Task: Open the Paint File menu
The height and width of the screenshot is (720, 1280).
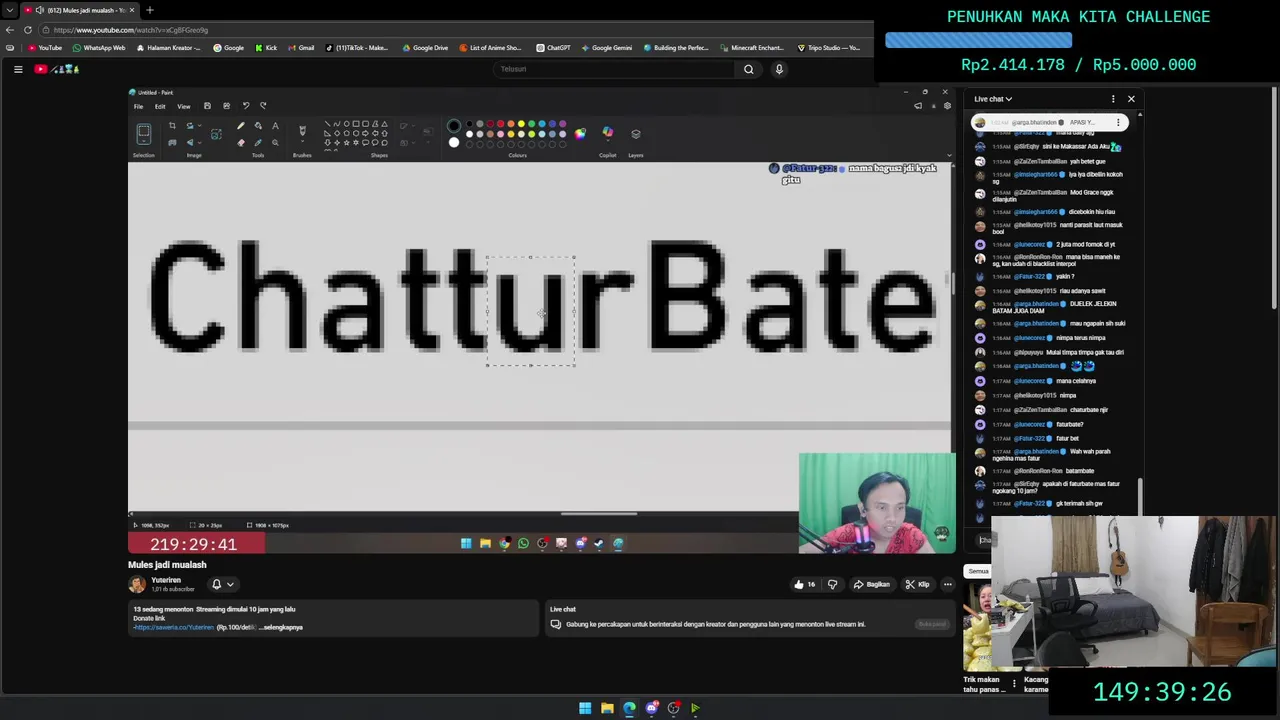Action: [x=138, y=106]
